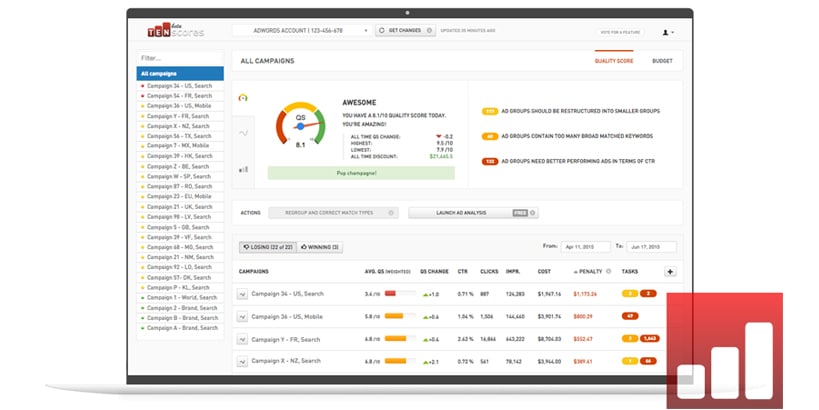Click the TenScores logo
This screenshot has width=819, height=410.
tap(176, 30)
